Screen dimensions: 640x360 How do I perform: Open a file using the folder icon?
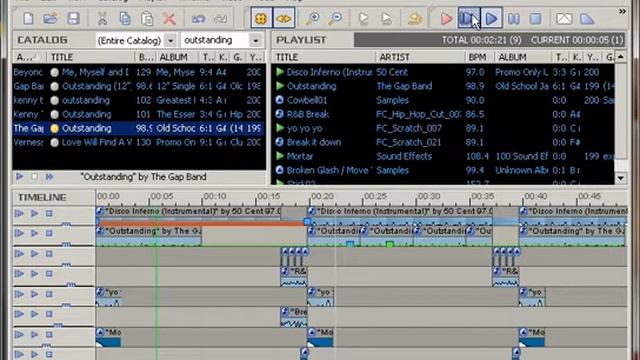click(51, 18)
